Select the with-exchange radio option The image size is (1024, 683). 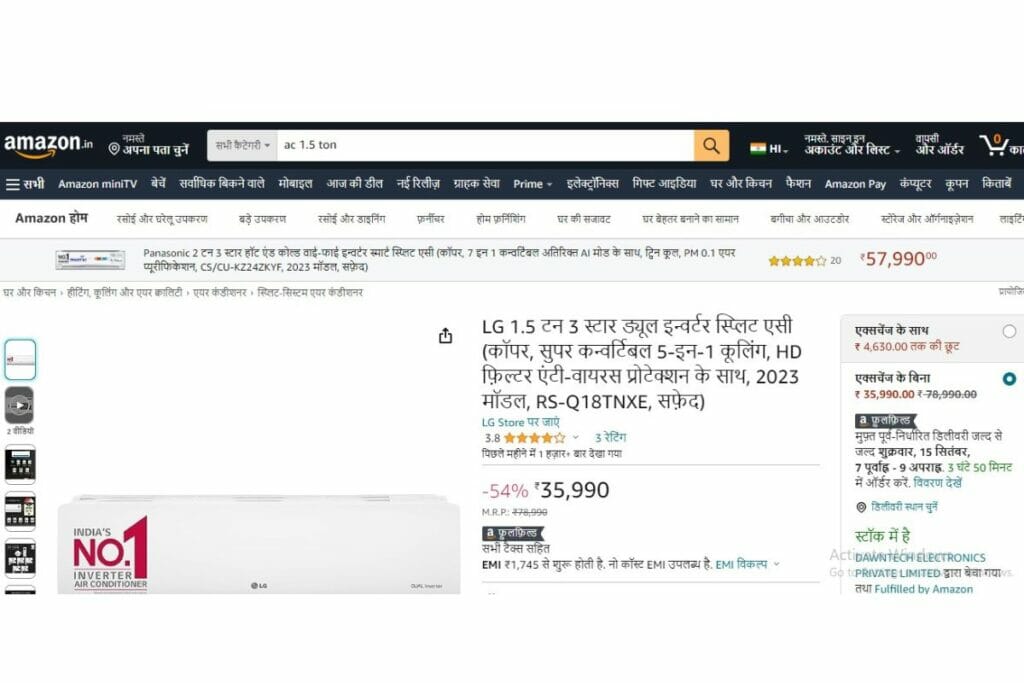1009,331
